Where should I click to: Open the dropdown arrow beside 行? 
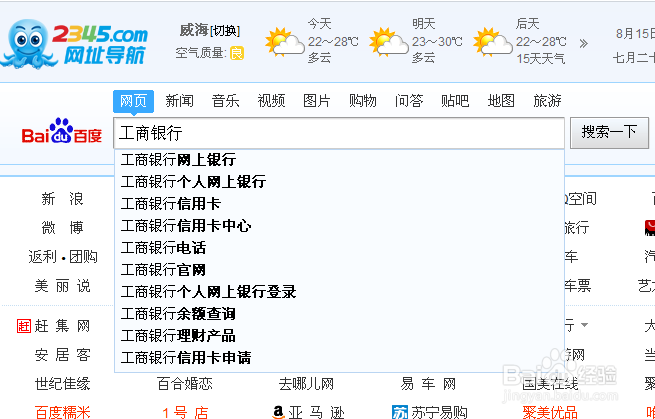[584, 325]
